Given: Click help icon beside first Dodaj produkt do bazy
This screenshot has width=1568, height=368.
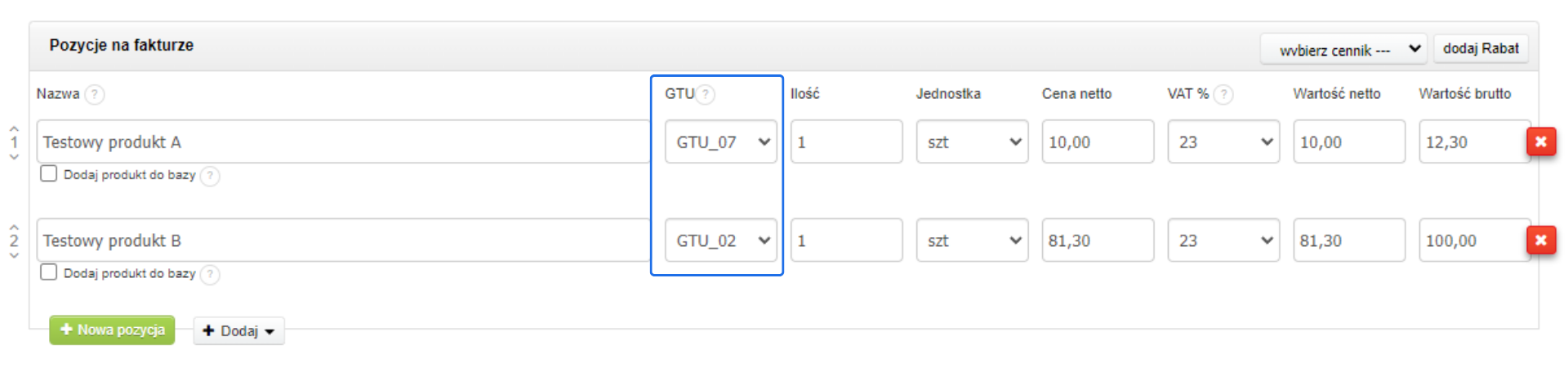Looking at the screenshot, I should point(210,176).
